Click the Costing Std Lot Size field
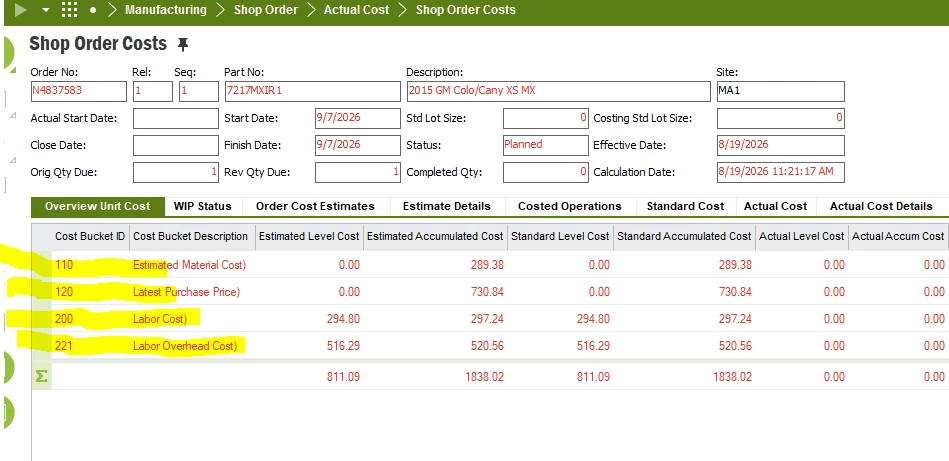The width and height of the screenshot is (949, 461). click(x=781, y=119)
